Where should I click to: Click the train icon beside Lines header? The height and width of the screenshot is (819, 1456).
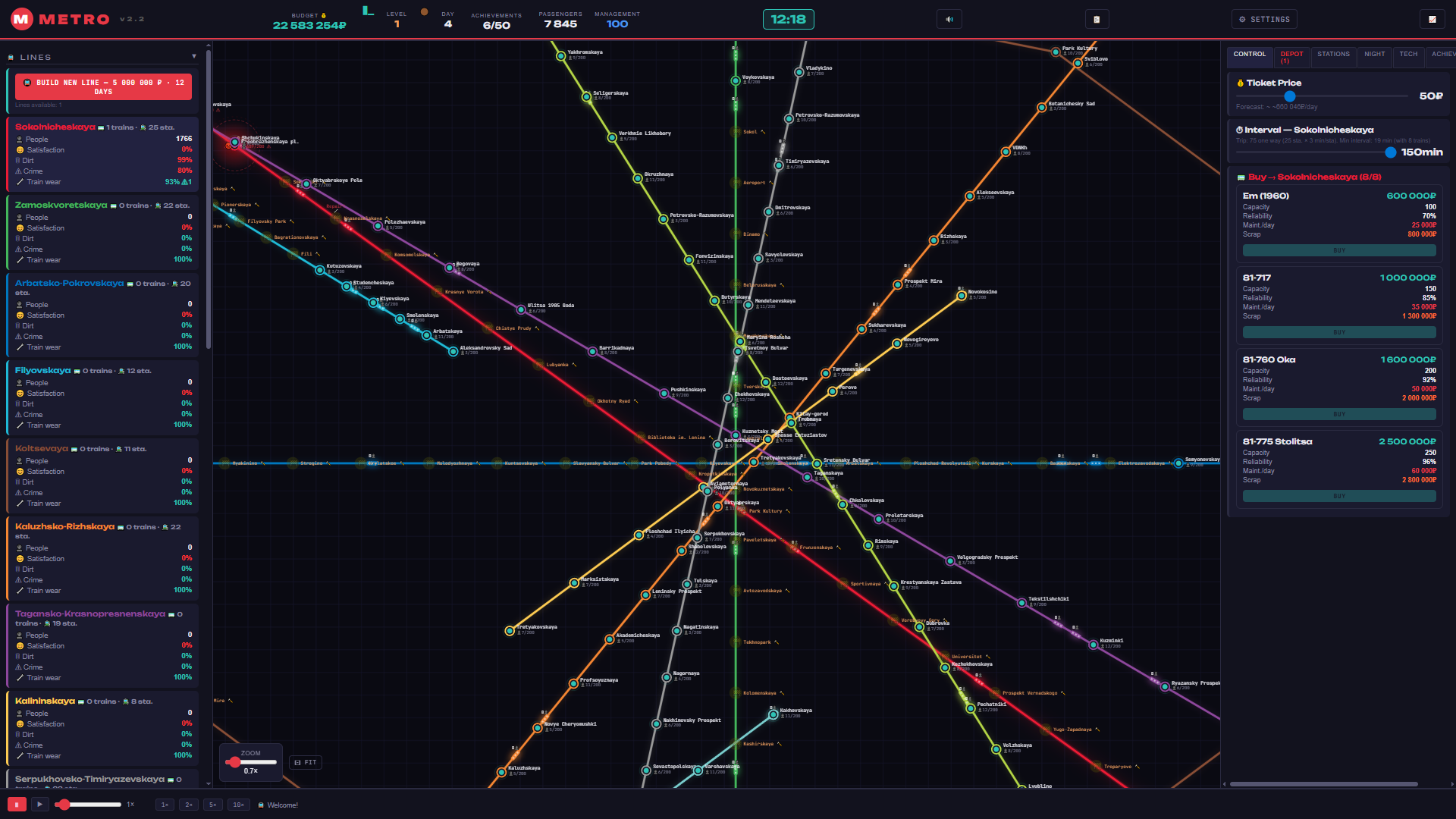[11, 58]
